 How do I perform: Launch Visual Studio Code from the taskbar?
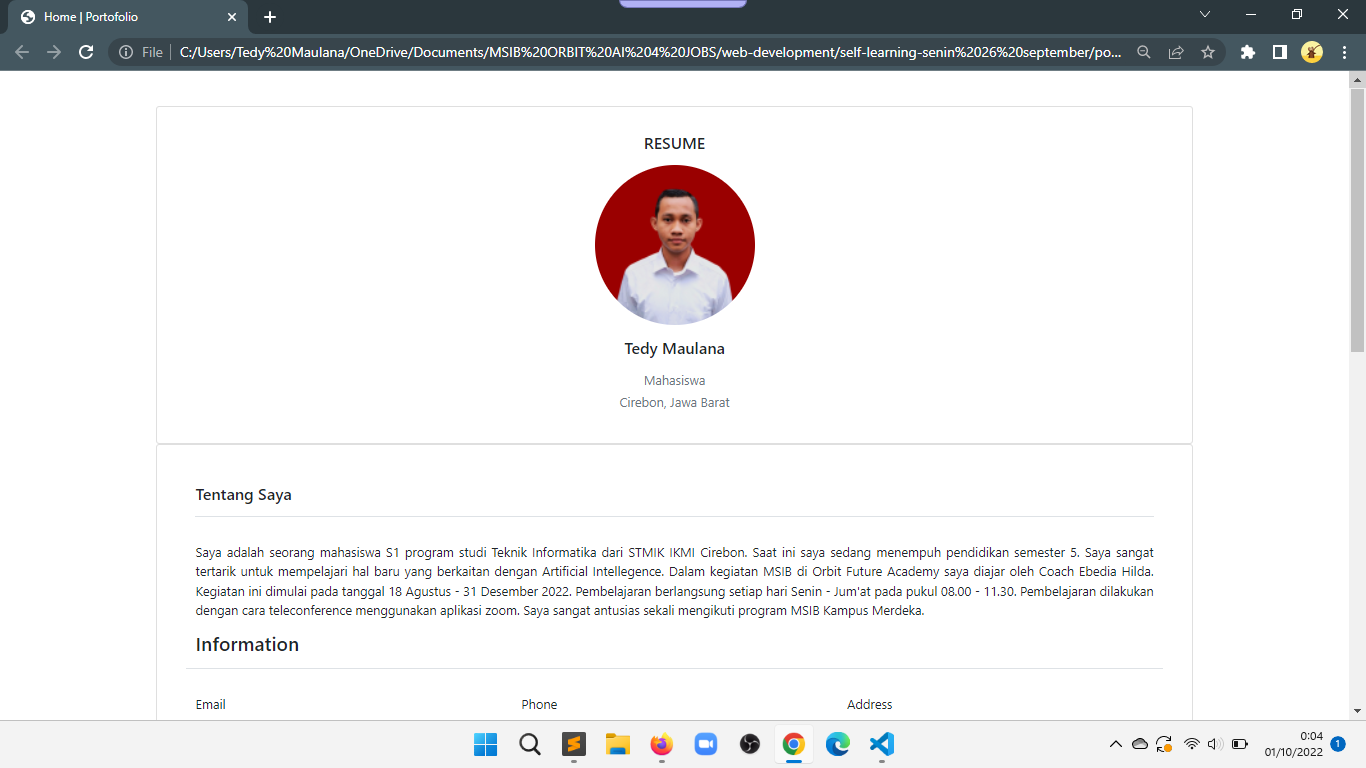click(x=881, y=744)
